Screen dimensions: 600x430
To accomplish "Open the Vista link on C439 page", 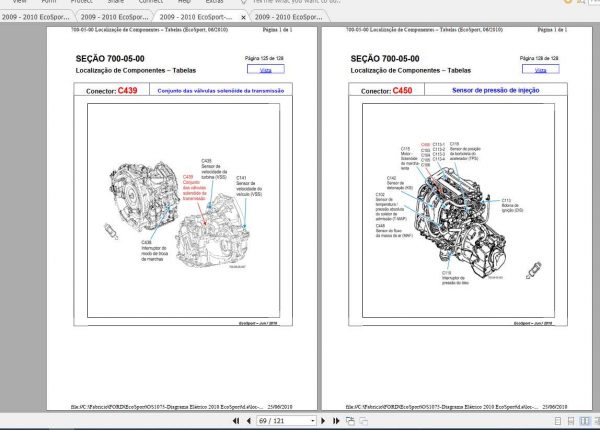I will tap(266, 70).
